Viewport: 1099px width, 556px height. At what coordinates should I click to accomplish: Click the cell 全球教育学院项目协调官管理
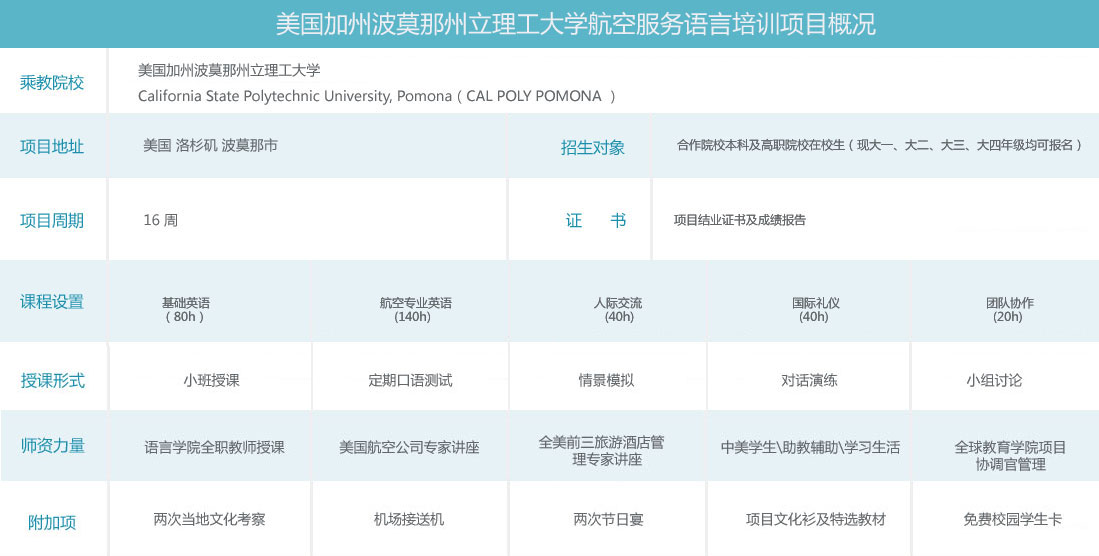[1010, 456]
